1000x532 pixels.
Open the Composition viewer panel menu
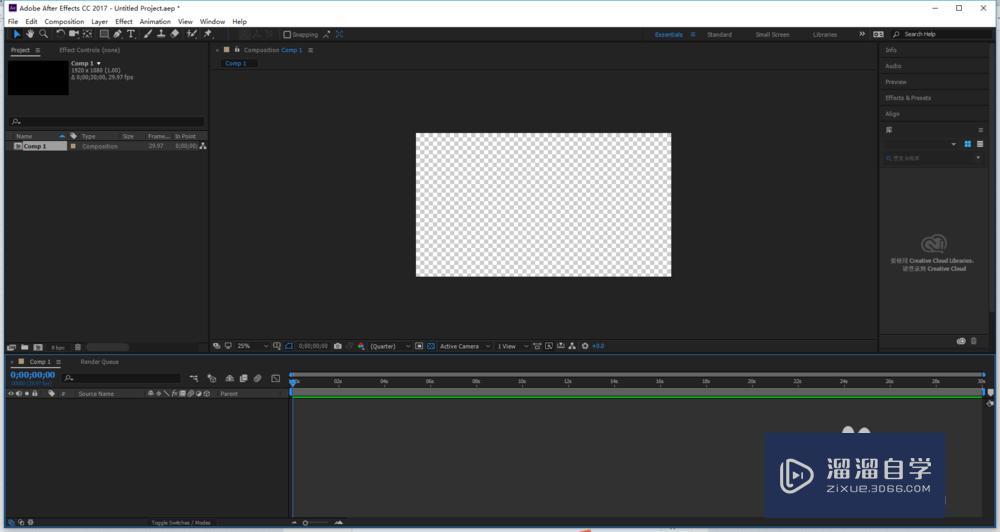(x=311, y=50)
